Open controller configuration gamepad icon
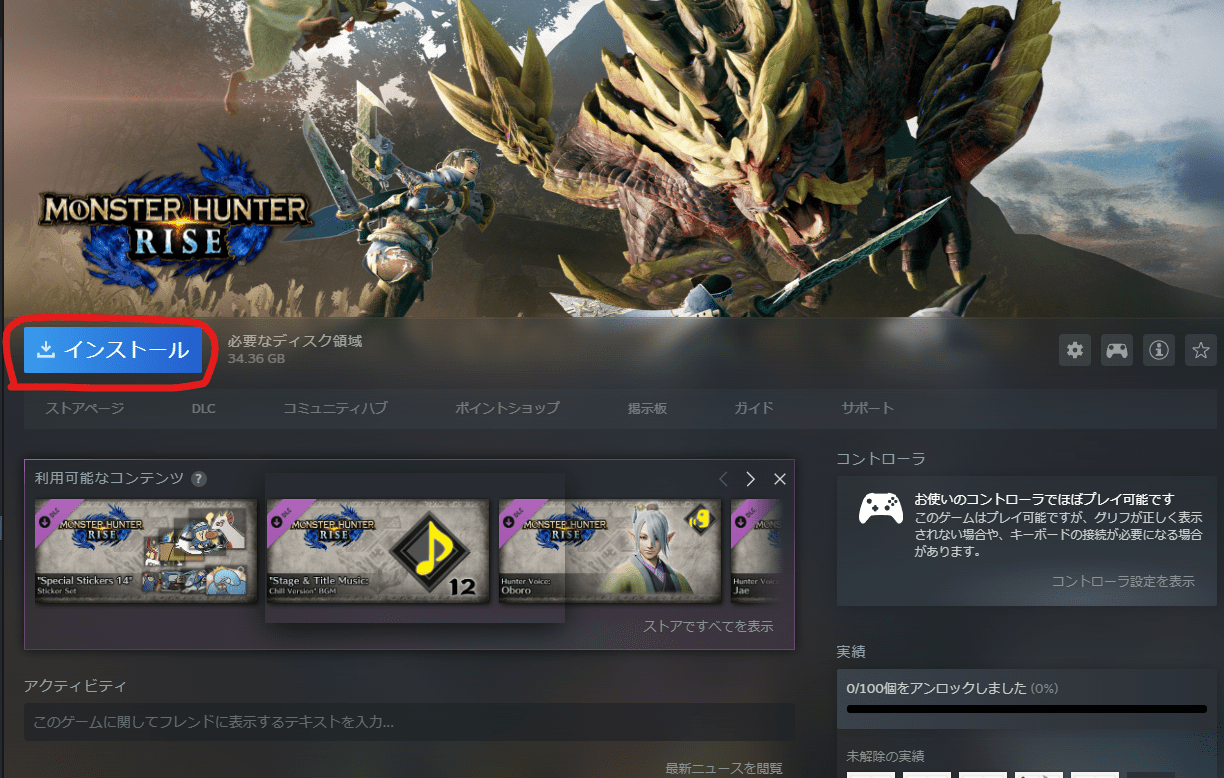Image resolution: width=1224 pixels, height=778 pixels. [1117, 350]
